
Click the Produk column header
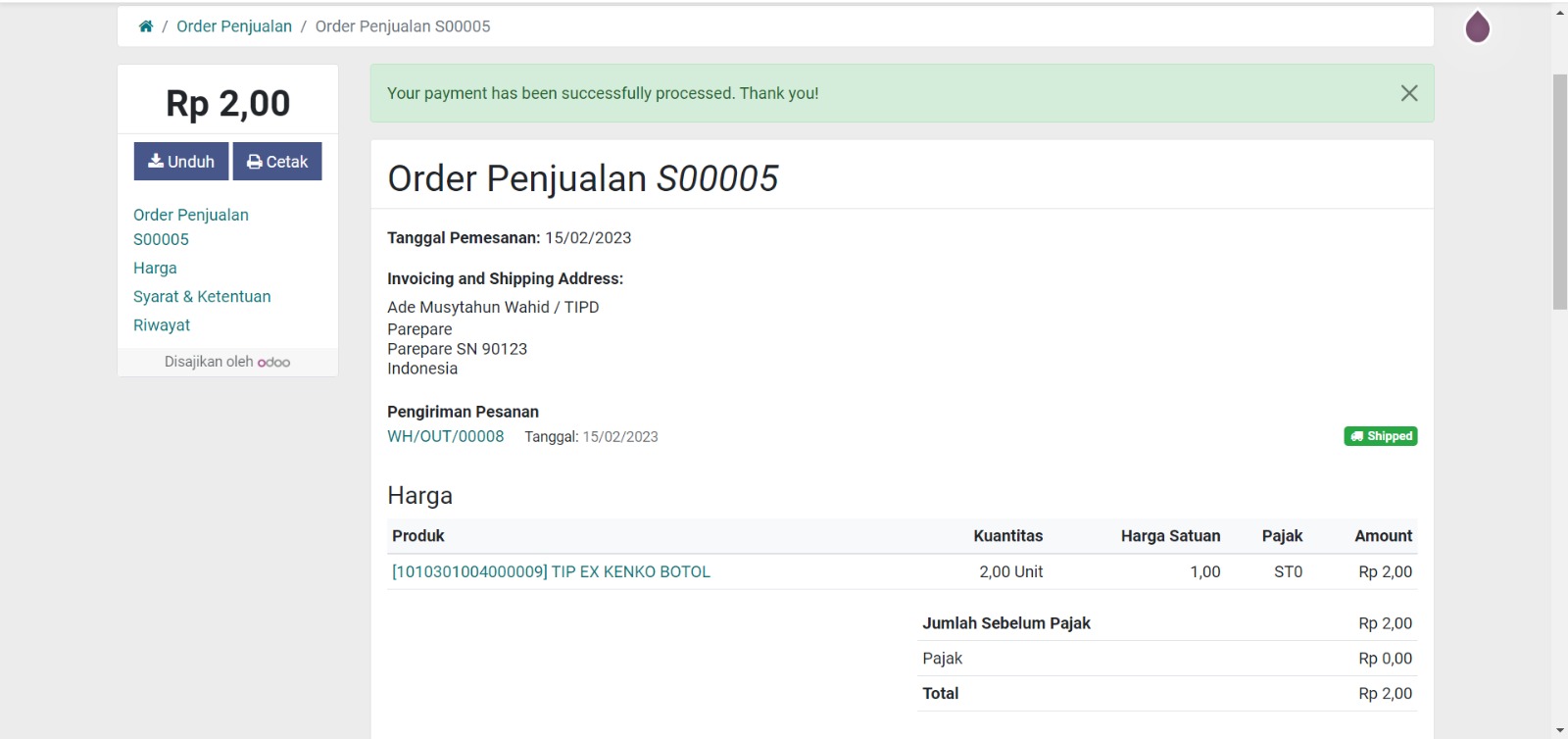coord(418,536)
